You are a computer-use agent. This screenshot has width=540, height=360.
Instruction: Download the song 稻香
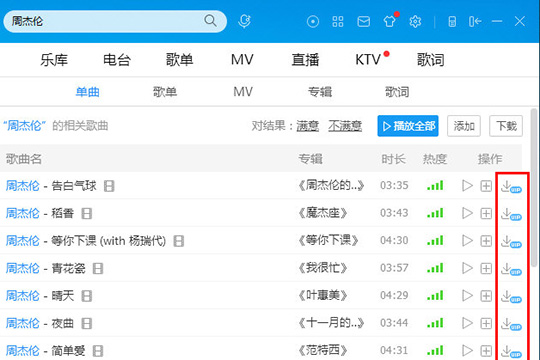tap(511, 214)
